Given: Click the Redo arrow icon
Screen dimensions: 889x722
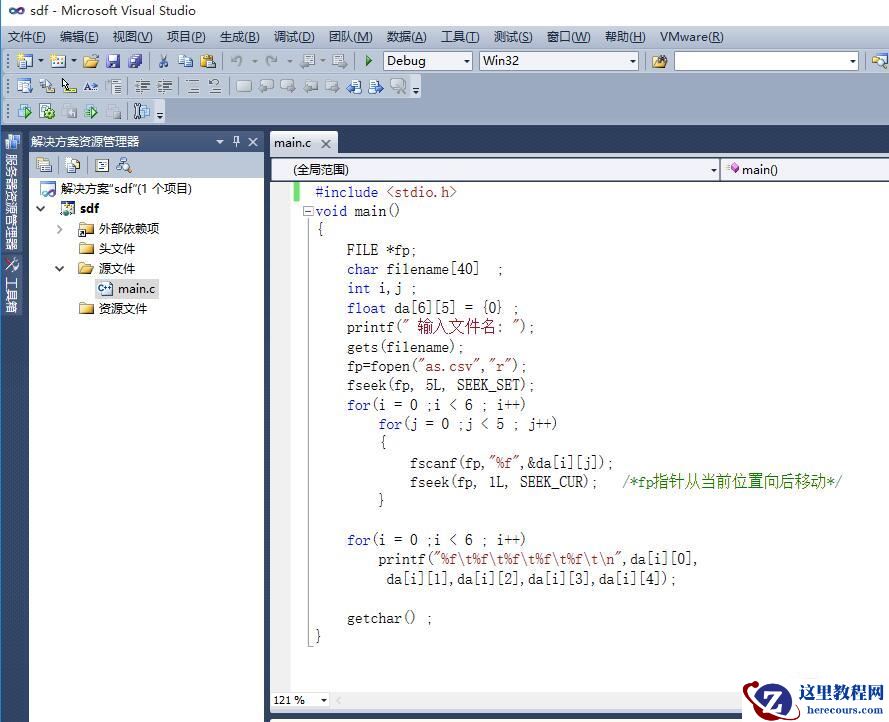Looking at the screenshot, I should [x=272, y=61].
